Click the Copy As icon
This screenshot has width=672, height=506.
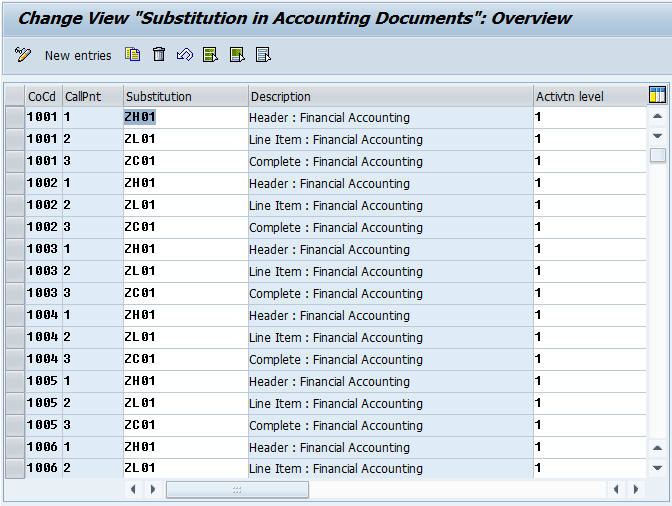(132, 55)
